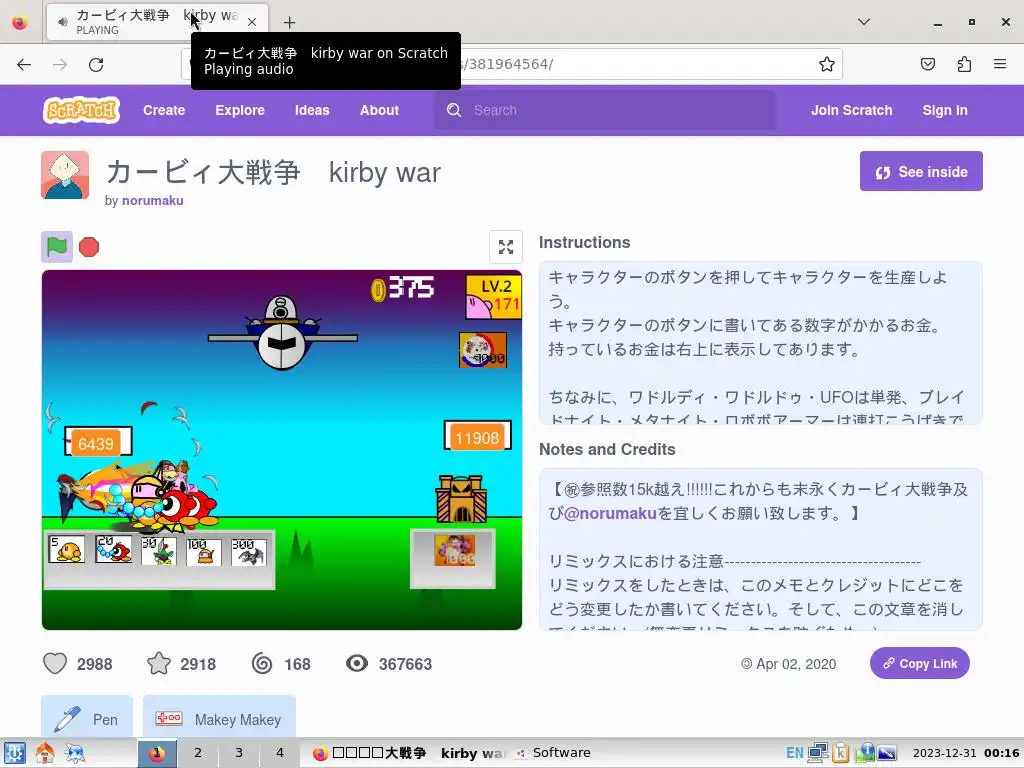Spawn the 5-coin Waddle Dee character
This screenshot has height=768, width=1024.
[x=67, y=550]
